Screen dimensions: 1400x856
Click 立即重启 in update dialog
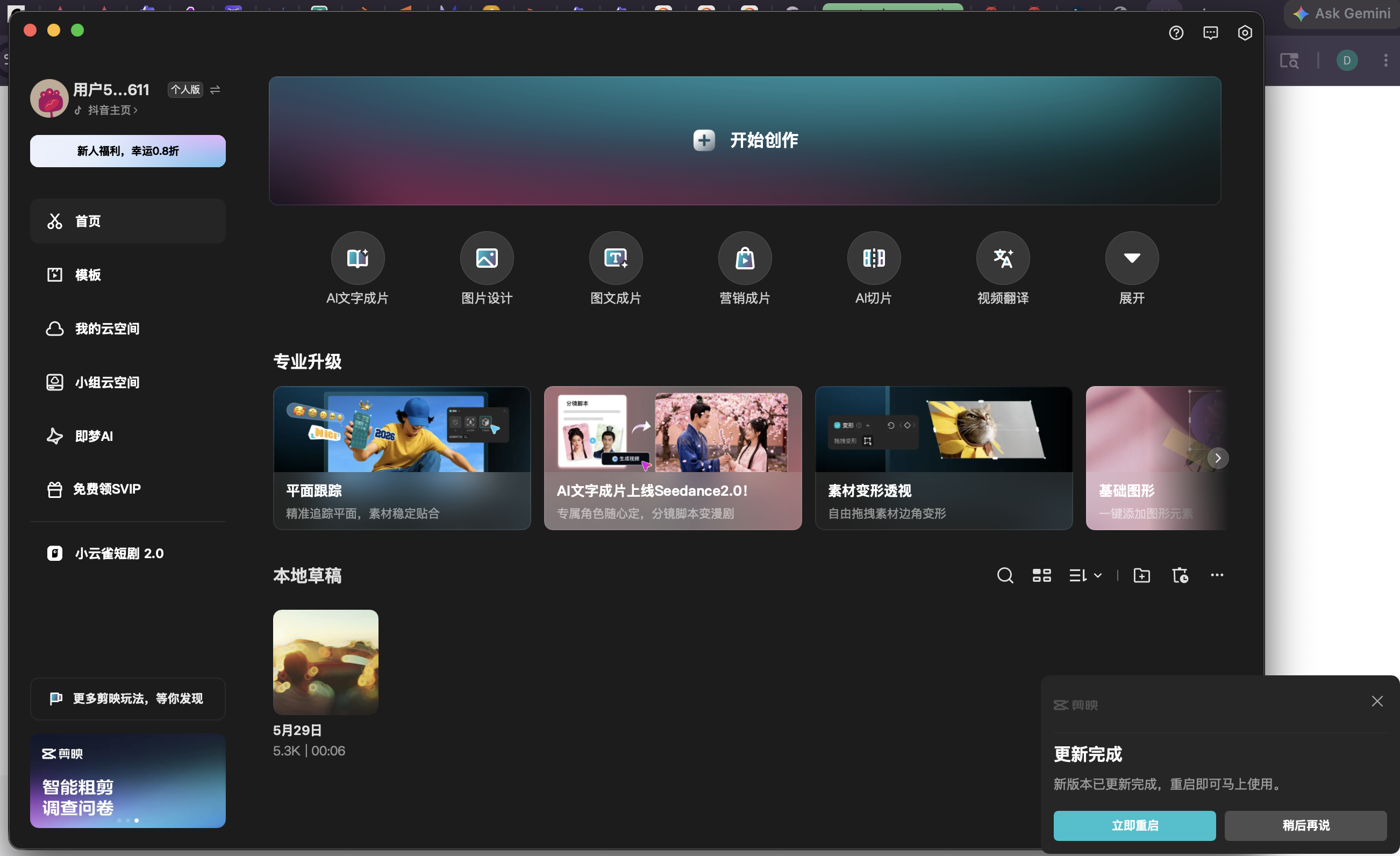1134,825
